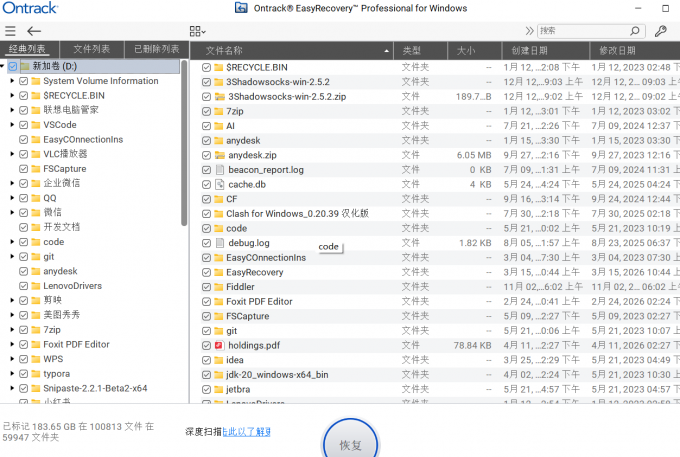Open the hamburger menu icon
680x457 pixels.
click(x=10, y=31)
